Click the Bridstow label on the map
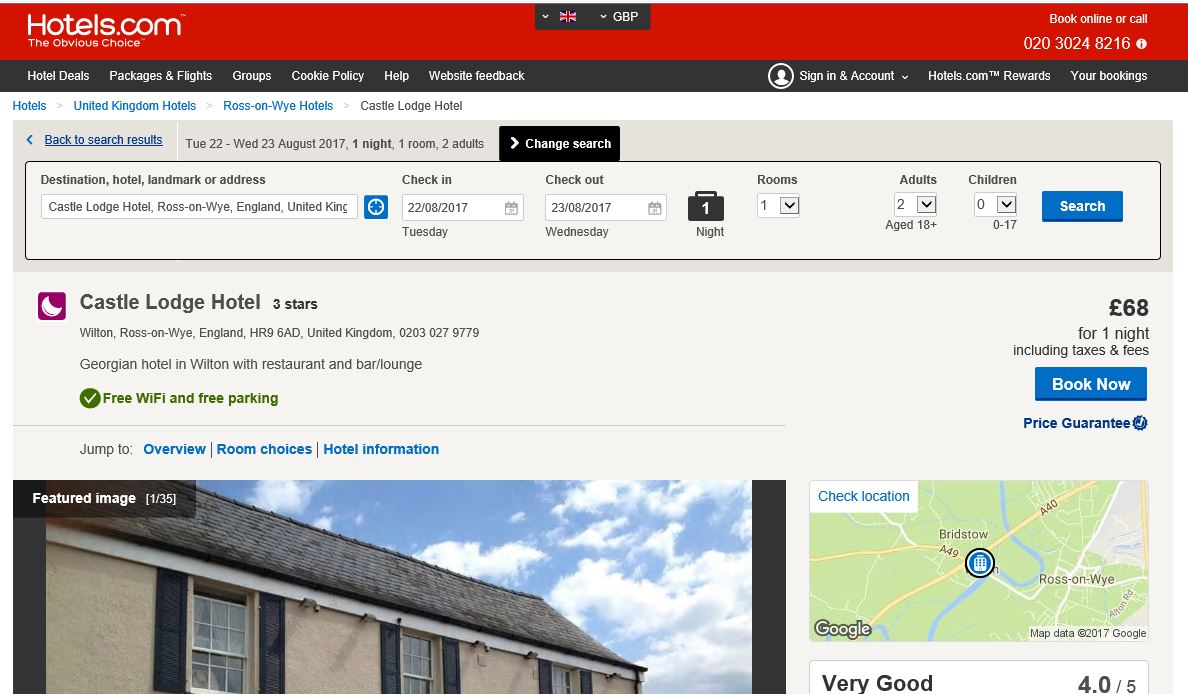The image size is (1188, 695). [x=964, y=534]
